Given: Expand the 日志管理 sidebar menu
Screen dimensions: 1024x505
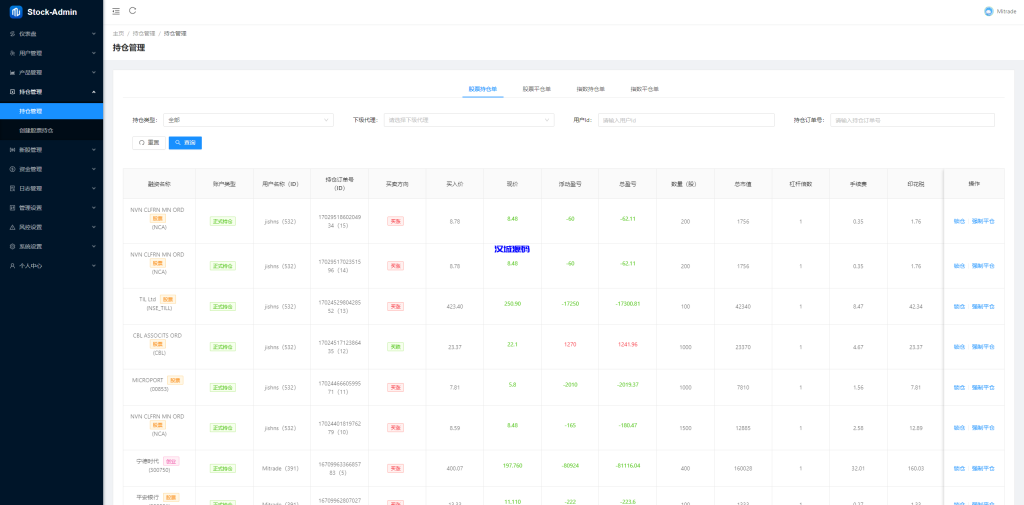Looking at the screenshot, I should (x=51, y=188).
